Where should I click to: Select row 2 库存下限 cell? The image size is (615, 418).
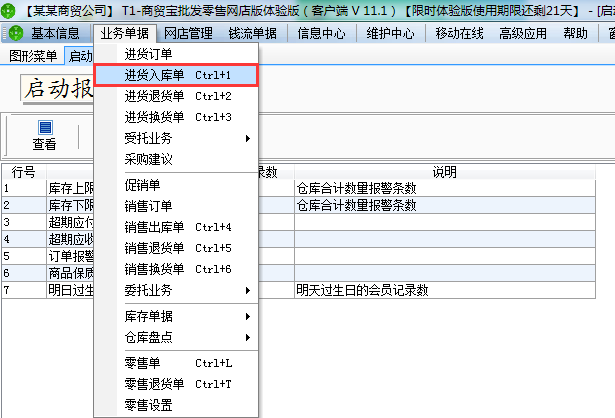pos(70,205)
